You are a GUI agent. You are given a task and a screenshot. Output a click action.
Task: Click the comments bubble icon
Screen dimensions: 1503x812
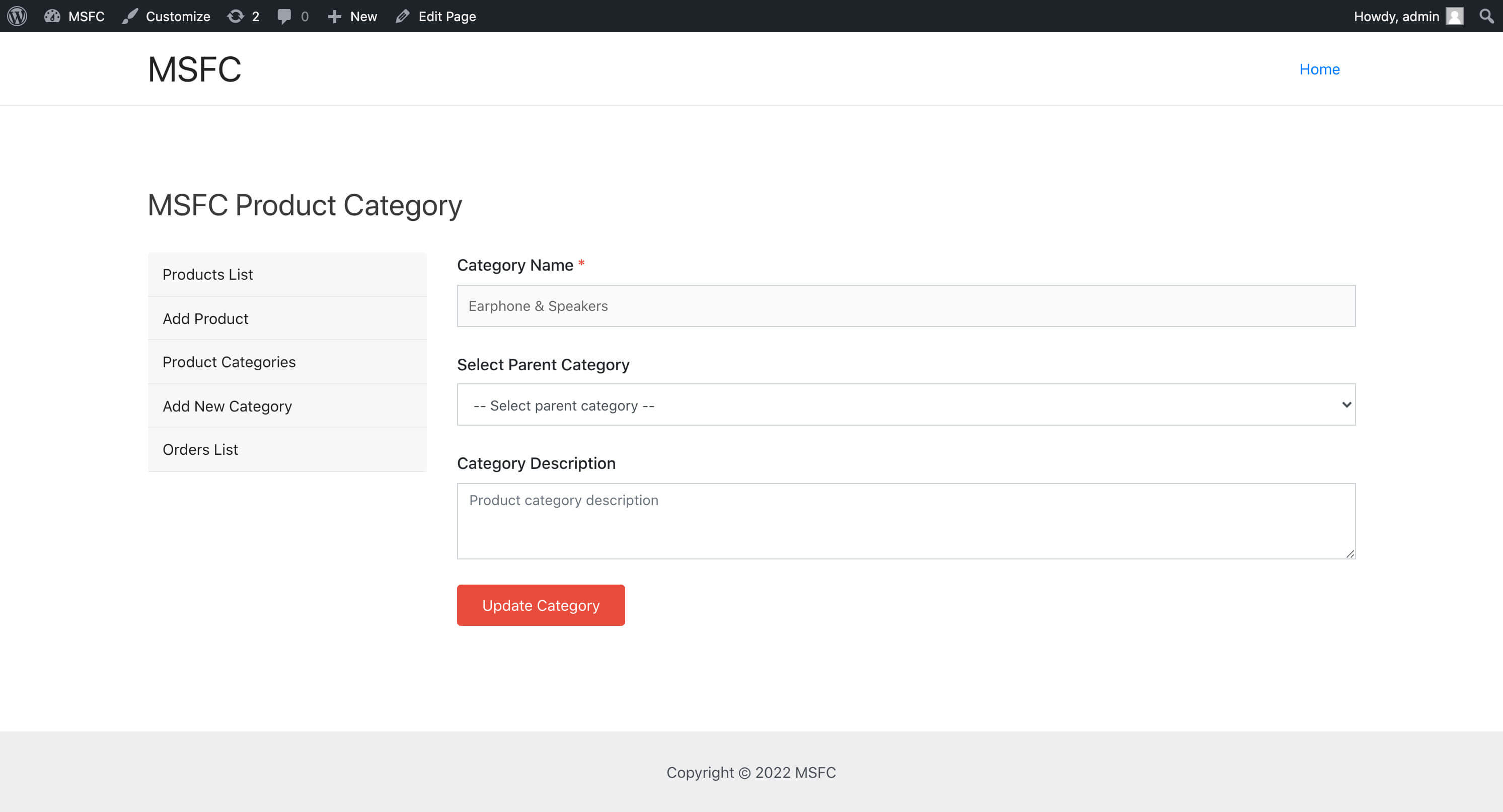pos(284,16)
